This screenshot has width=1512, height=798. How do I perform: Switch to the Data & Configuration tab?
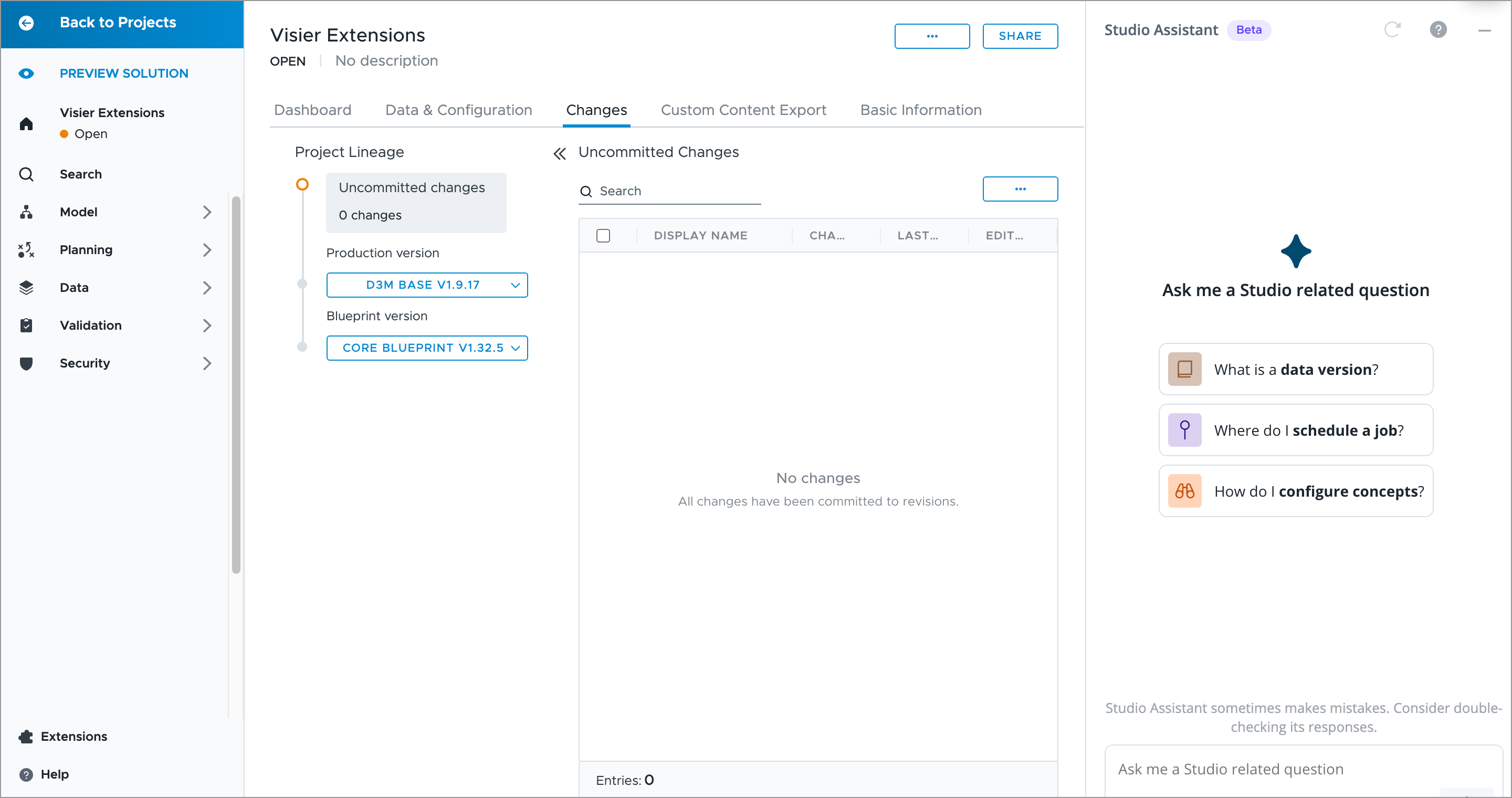point(458,110)
